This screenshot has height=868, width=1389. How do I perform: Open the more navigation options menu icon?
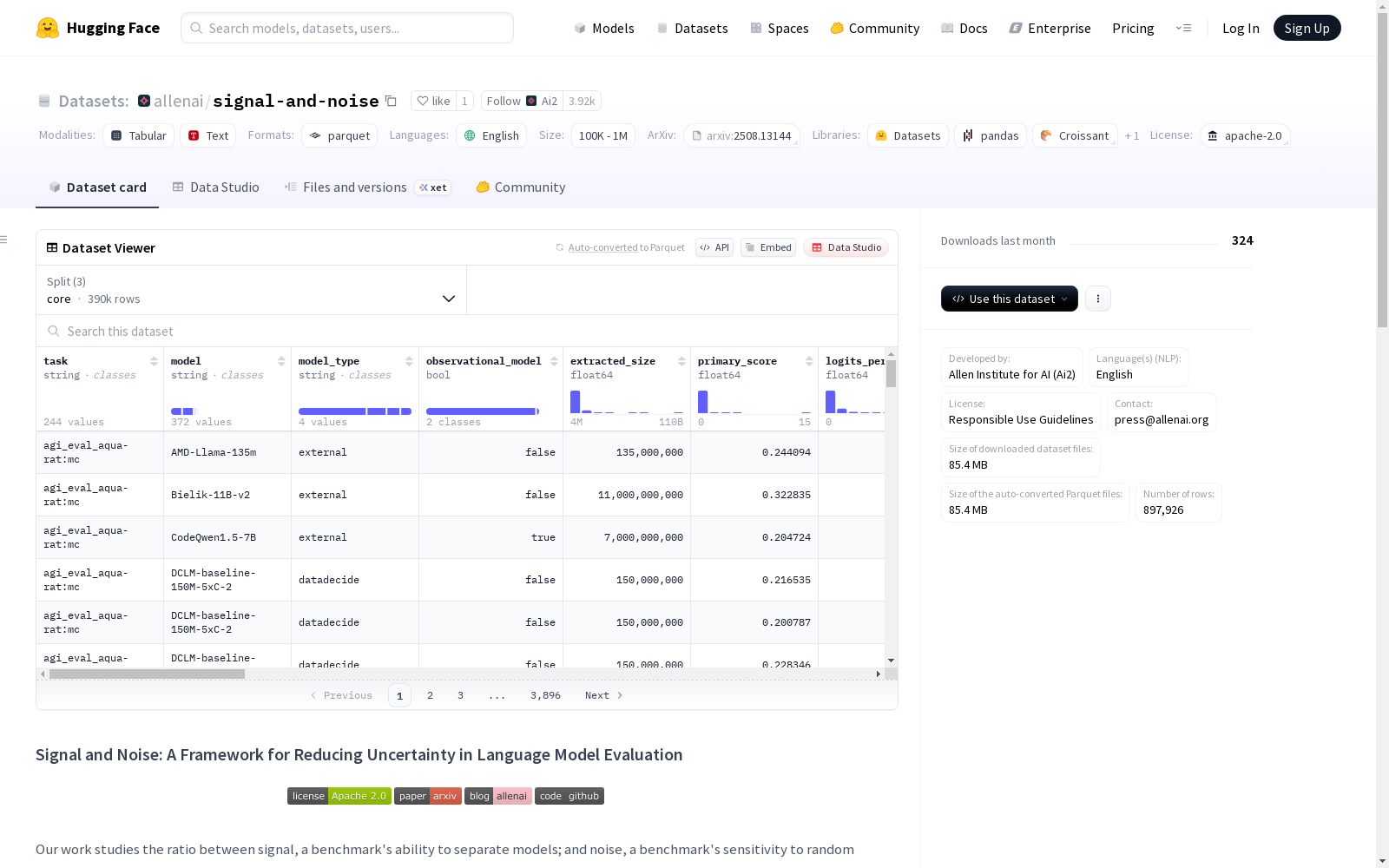click(1183, 28)
